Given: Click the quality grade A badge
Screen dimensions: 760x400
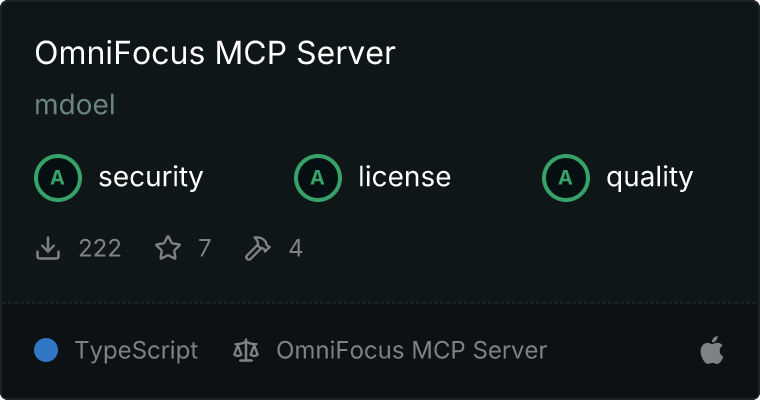Looking at the screenshot, I should click(x=566, y=178).
